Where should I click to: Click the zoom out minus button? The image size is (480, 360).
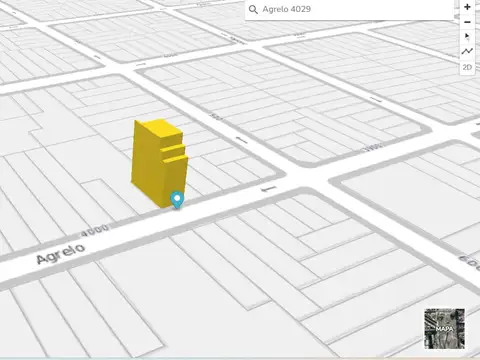(x=467, y=22)
